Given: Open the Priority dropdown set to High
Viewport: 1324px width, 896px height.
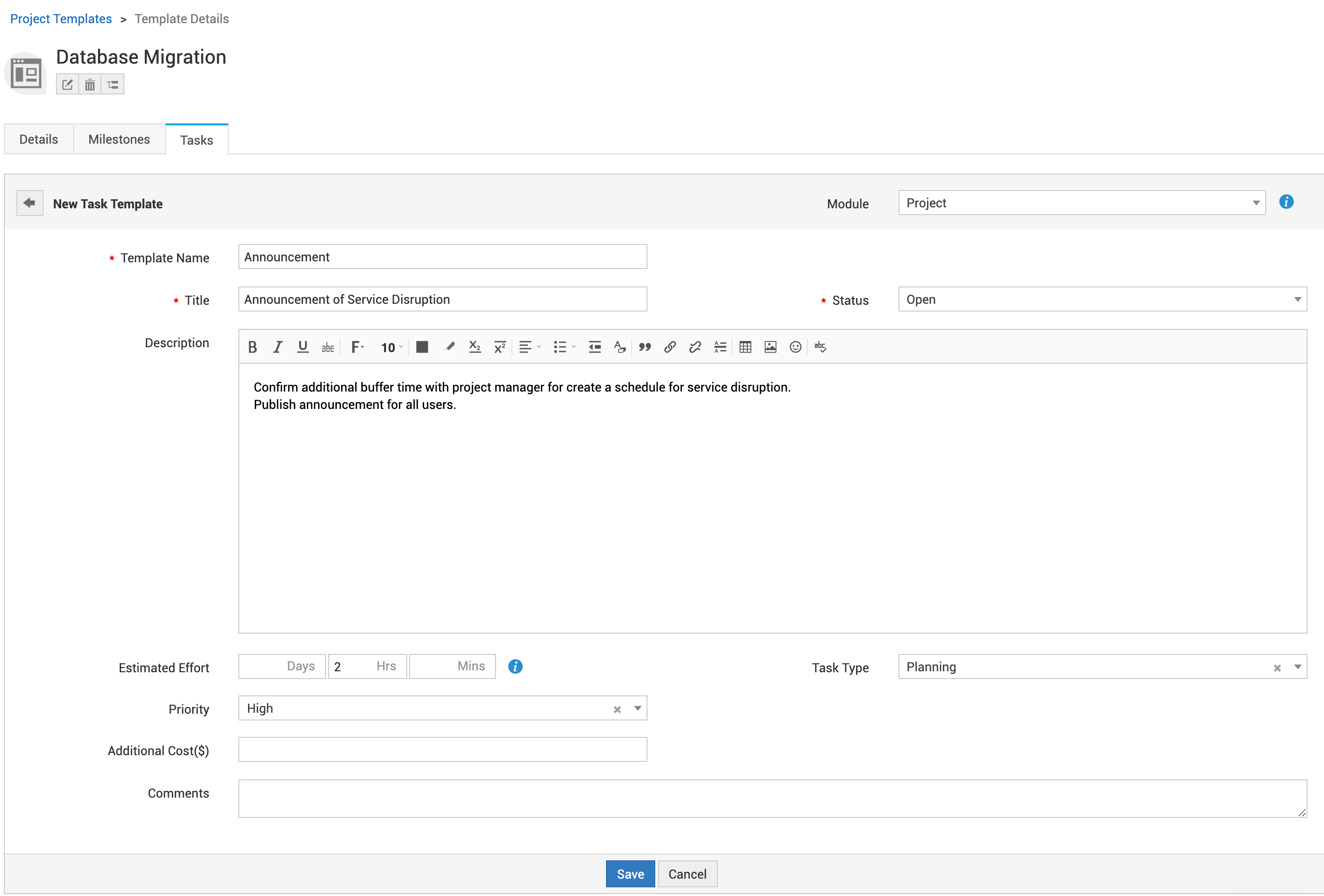Looking at the screenshot, I should pyautogui.click(x=433, y=708).
